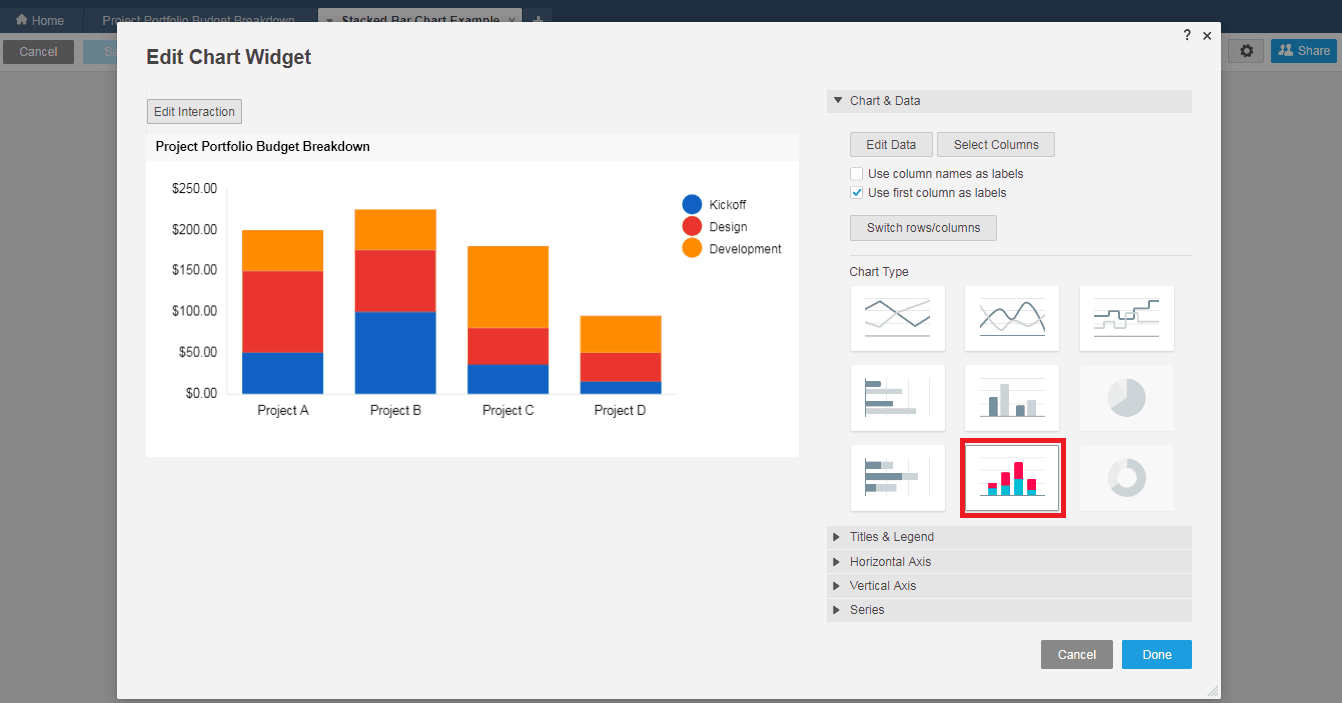Switch to the Home tab
The image size is (1342, 703).
pyautogui.click(x=40, y=20)
